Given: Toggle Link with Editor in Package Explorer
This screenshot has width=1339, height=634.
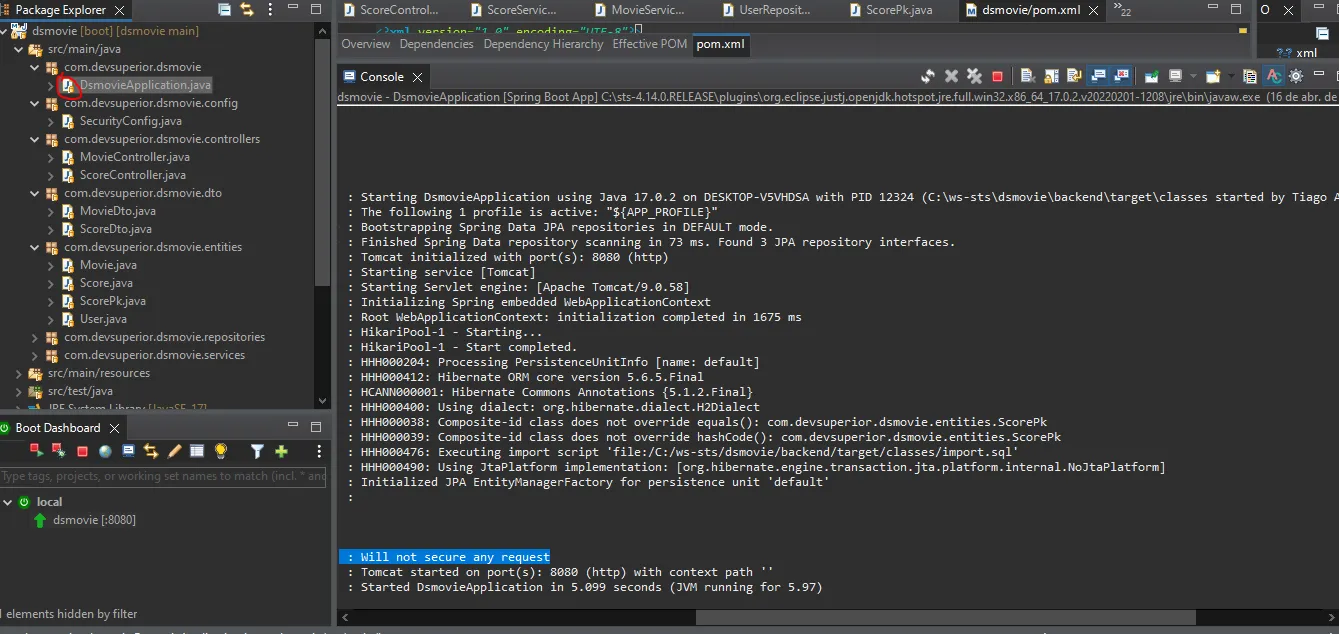Looking at the screenshot, I should pyautogui.click(x=247, y=10).
